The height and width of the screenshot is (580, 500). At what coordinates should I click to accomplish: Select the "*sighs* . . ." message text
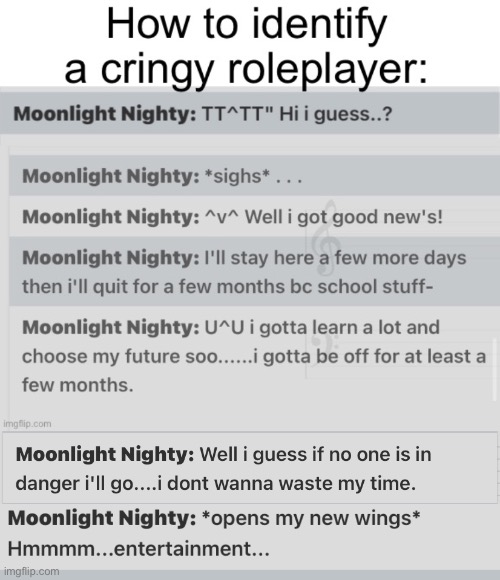click(254, 176)
